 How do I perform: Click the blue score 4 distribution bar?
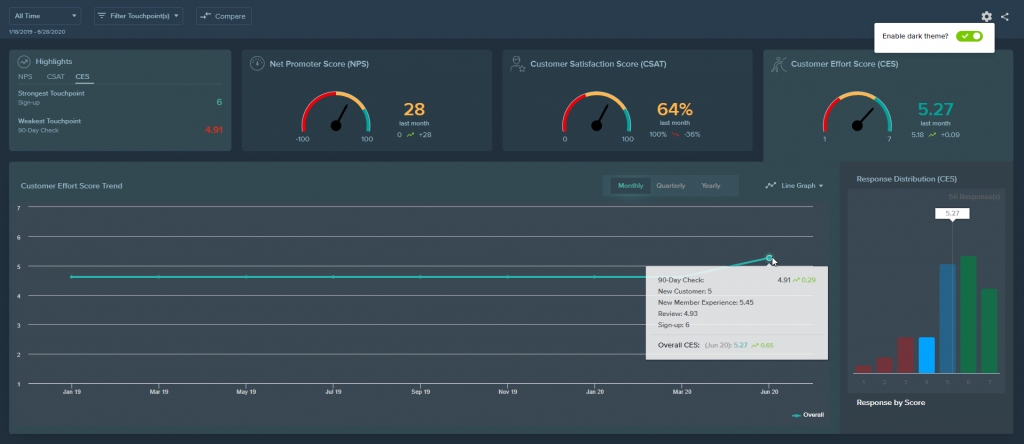click(927, 355)
